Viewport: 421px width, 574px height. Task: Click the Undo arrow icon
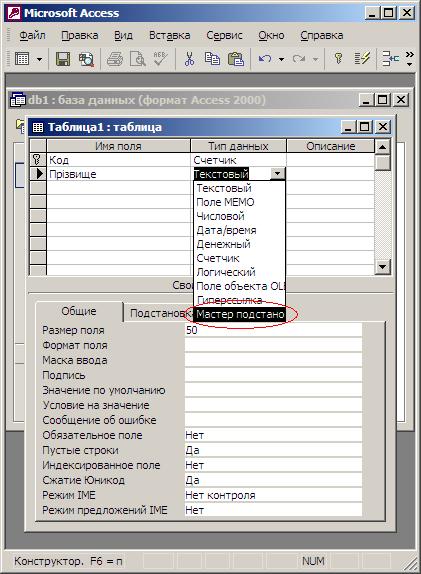(x=265, y=59)
